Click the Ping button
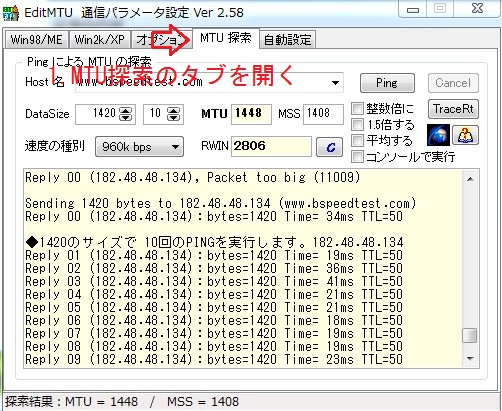502x411 pixels. [x=387, y=83]
